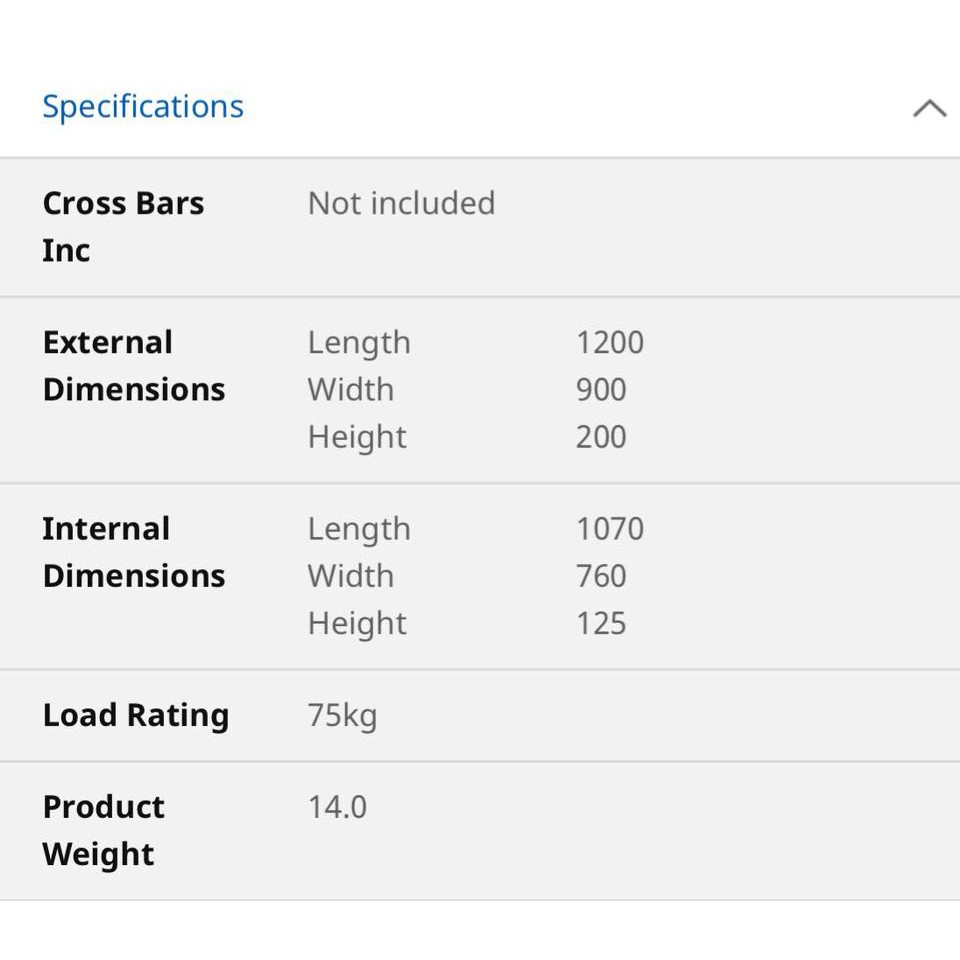Click the internal Height value 125
The width and height of the screenshot is (960, 960).
tap(601, 623)
